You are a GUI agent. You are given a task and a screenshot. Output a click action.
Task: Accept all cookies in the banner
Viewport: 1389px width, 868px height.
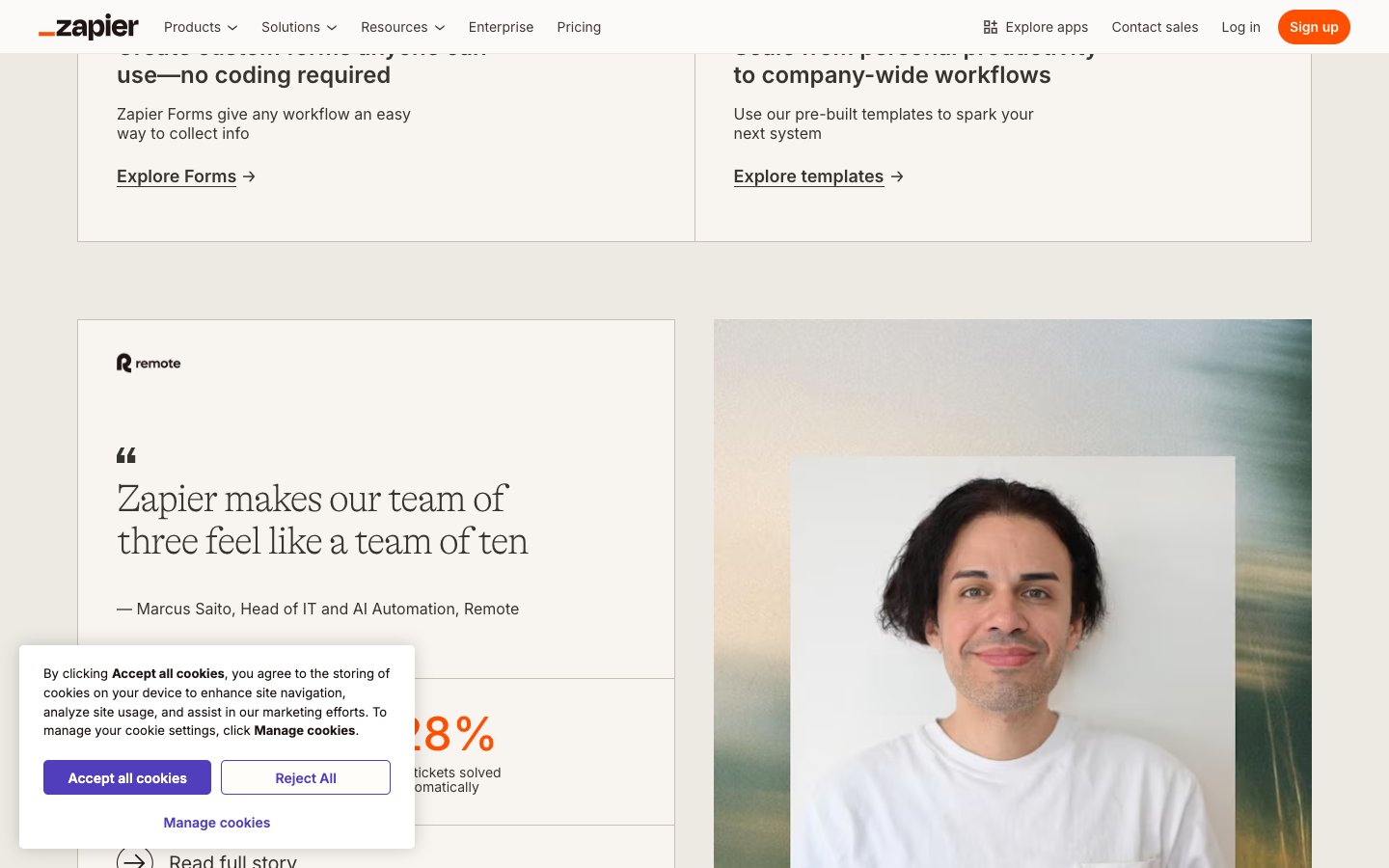pyautogui.click(x=127, y=778)
